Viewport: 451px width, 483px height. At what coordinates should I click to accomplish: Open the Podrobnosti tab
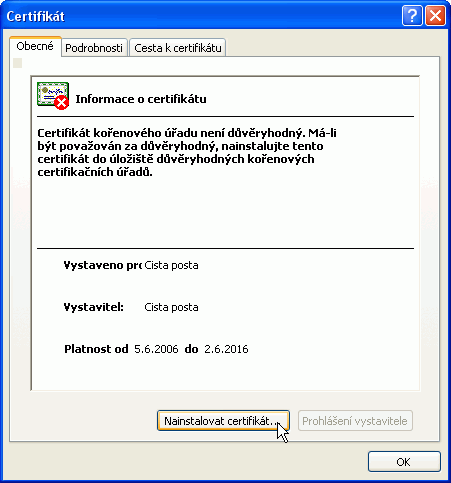coord(94,48)
